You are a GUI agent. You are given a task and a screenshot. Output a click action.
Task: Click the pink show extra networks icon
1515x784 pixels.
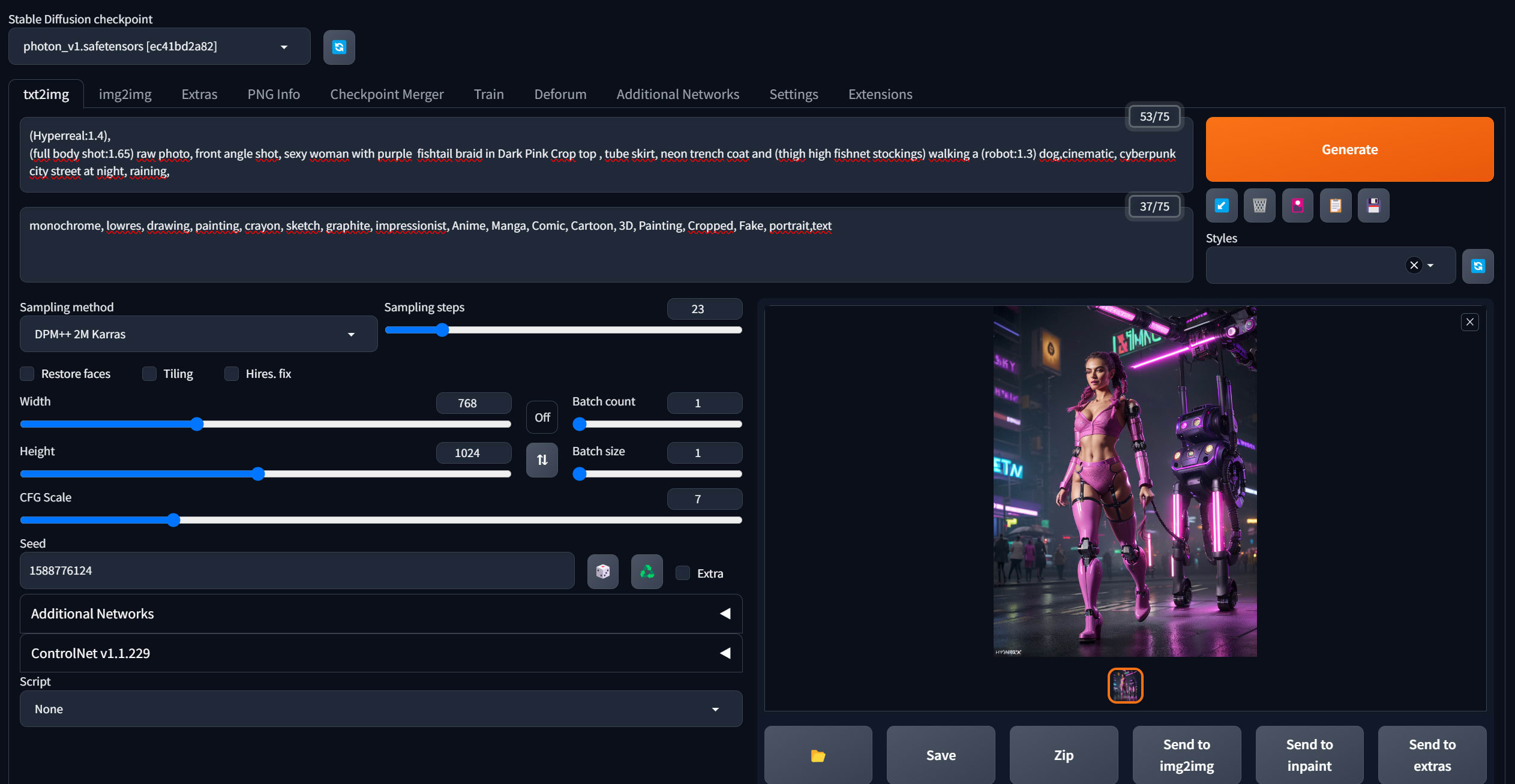click(1297, 206)
